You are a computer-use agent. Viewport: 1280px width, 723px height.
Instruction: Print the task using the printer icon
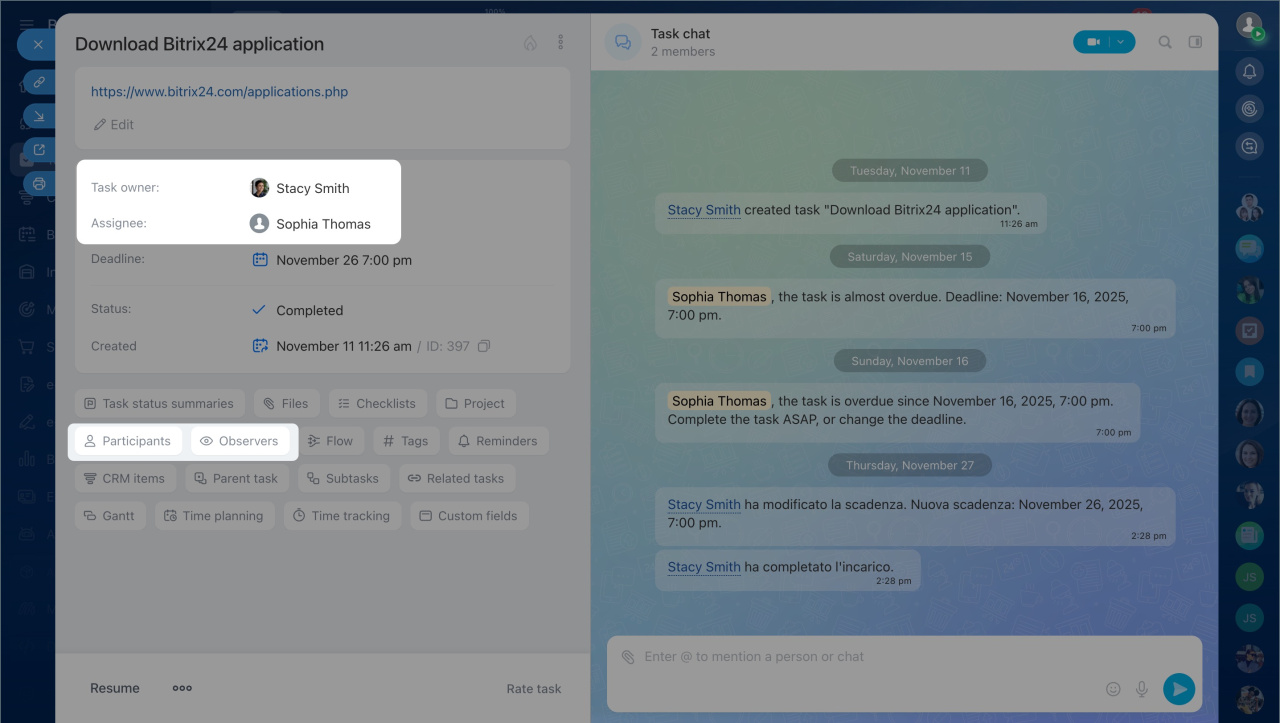click(39, 184)
